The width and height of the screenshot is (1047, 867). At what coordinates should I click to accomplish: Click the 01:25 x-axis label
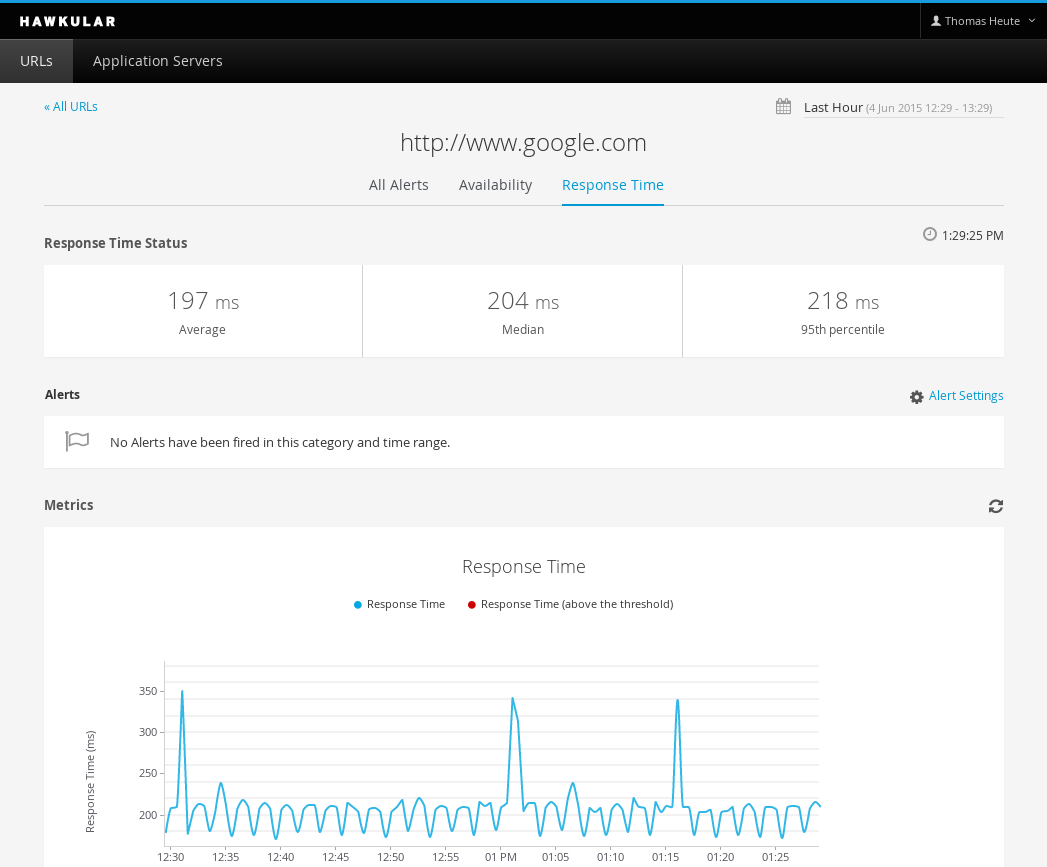(775, 857)
